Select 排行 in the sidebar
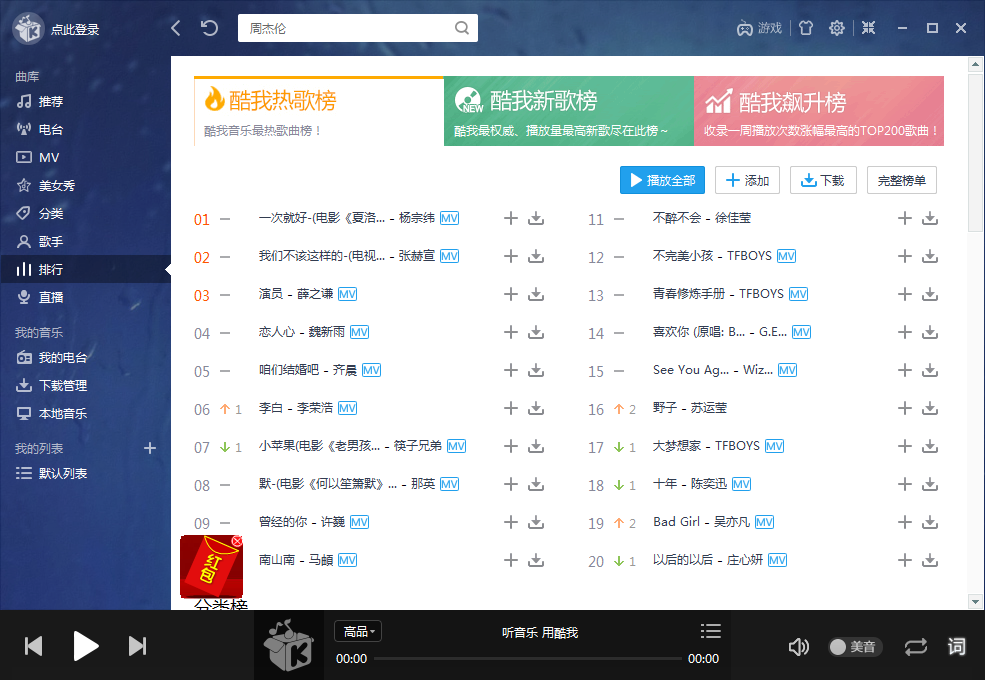This screenshot has width=985, height=680. click(x=85, y=269)
